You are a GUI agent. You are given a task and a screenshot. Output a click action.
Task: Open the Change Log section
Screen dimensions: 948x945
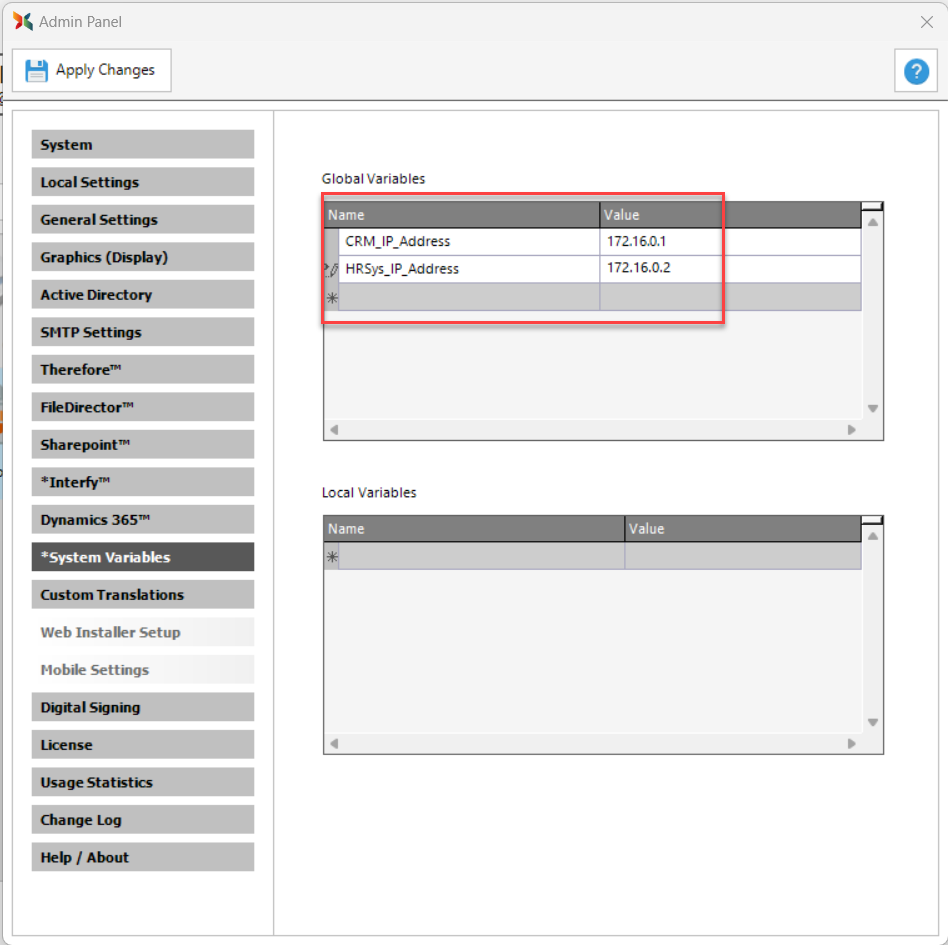pos(142,820)
